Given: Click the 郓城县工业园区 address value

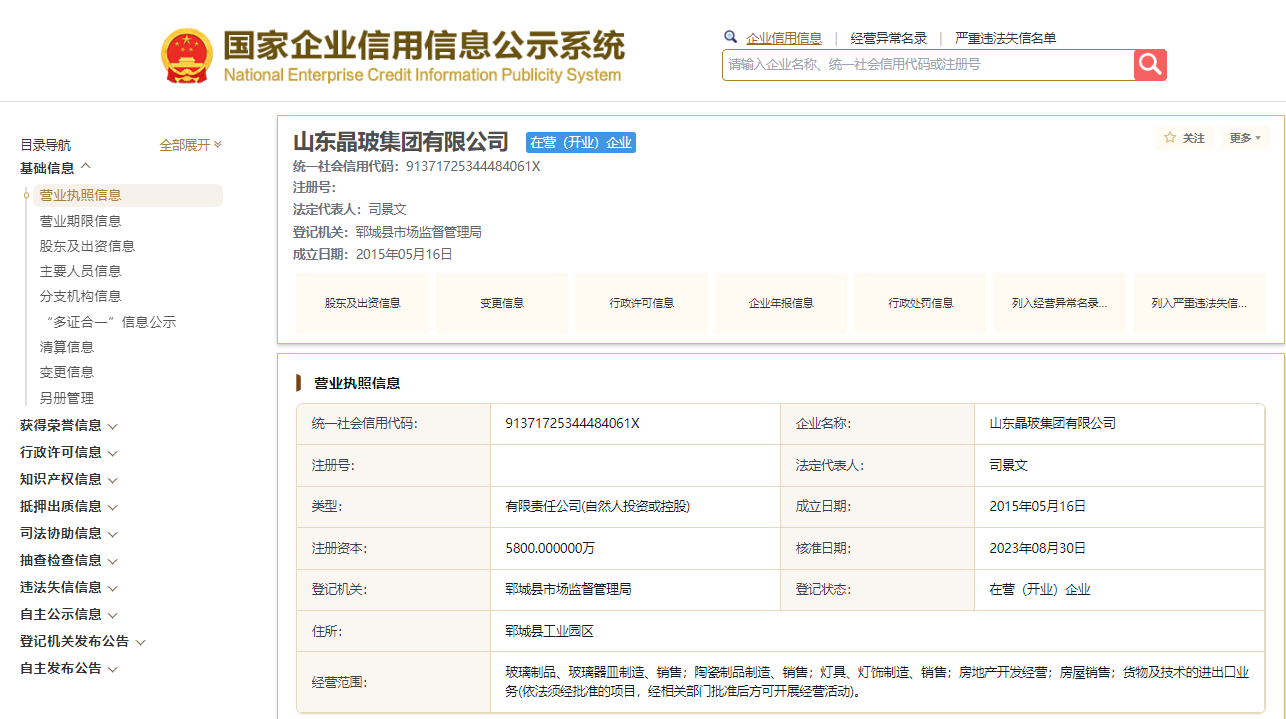Looking at the screenshot, I should 550,631.
